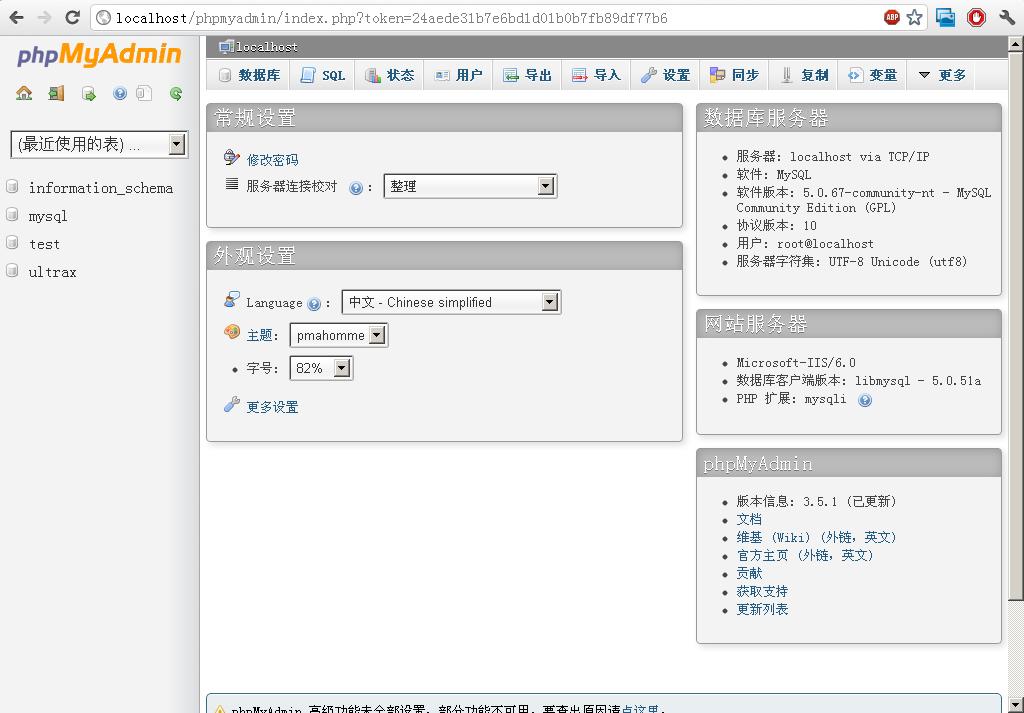
Task: Go back with browser back arrow
Action: [16, 18]
